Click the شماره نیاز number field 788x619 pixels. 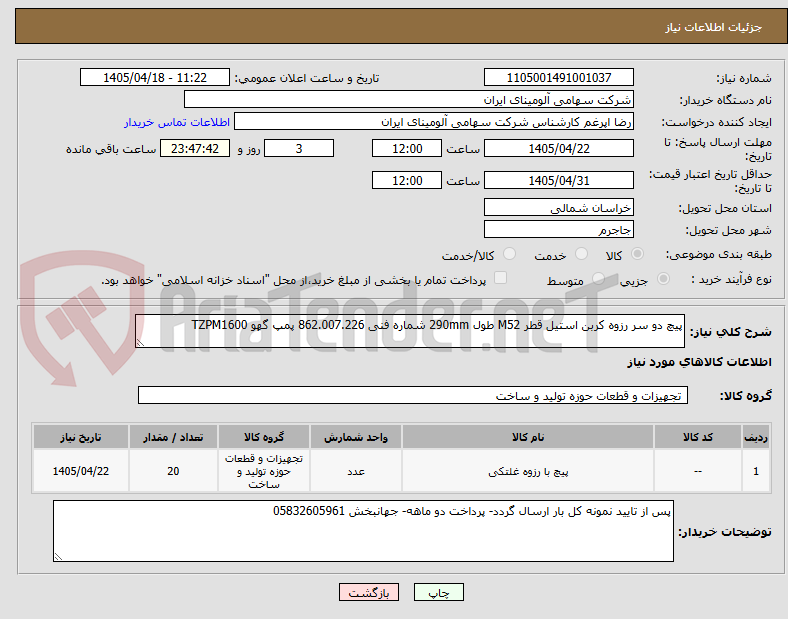click(x=558, y=78)
